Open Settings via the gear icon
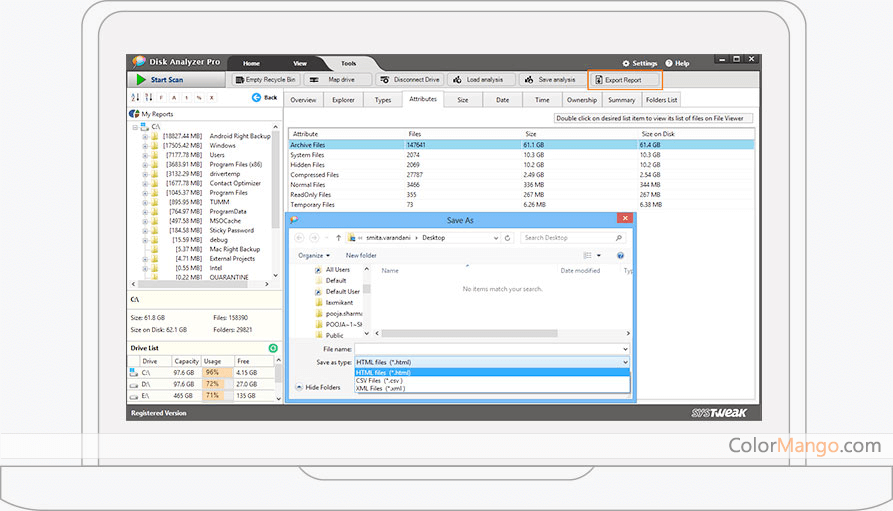Screen dimensions: 893x511 [x=627, y=63]
